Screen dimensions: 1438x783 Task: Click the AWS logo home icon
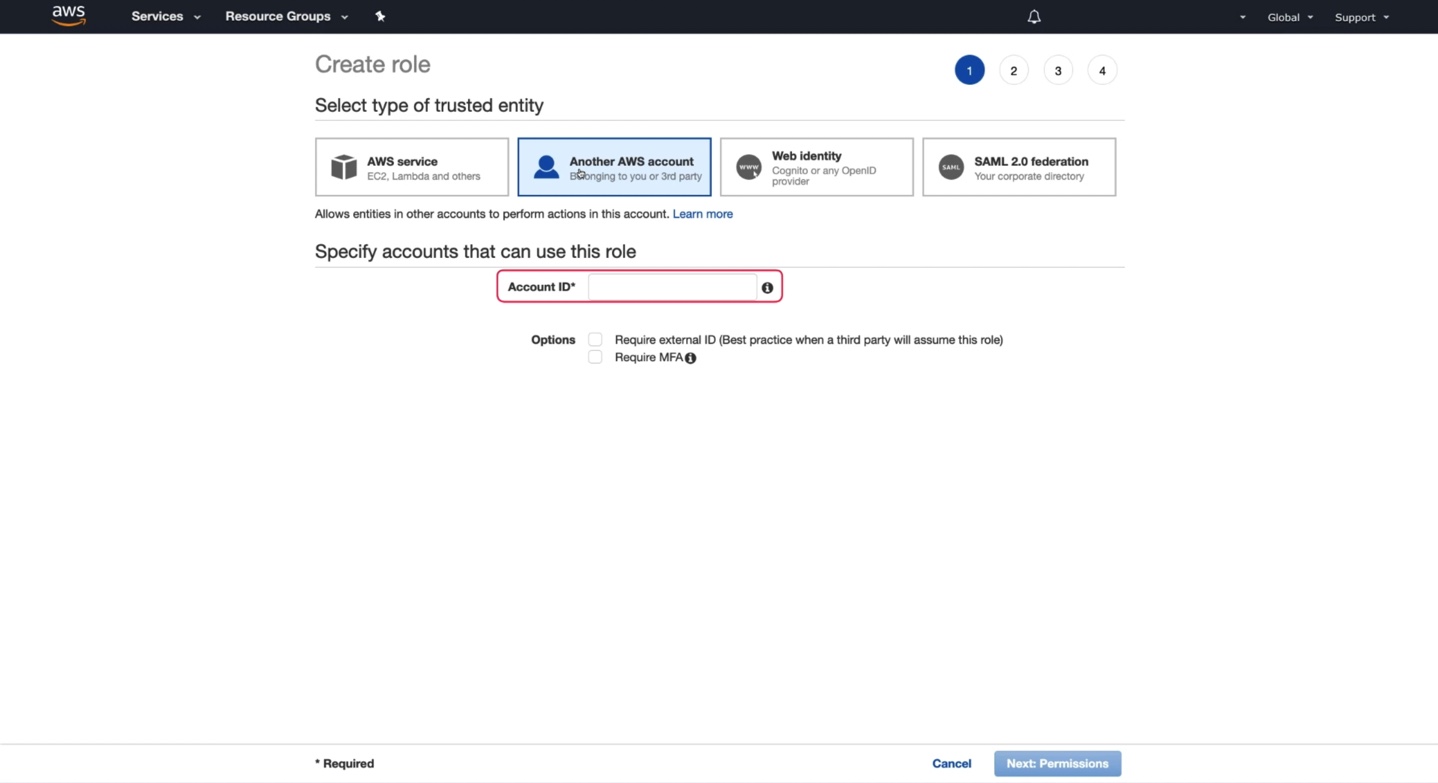click(69, 16)
